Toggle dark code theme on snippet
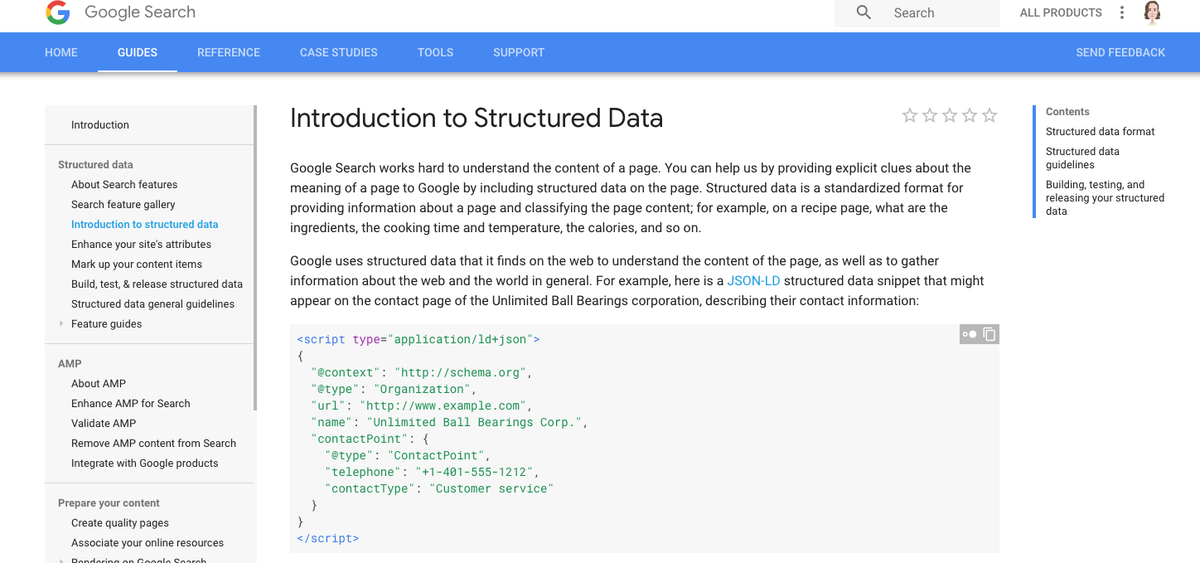 [x=967, y=334]
